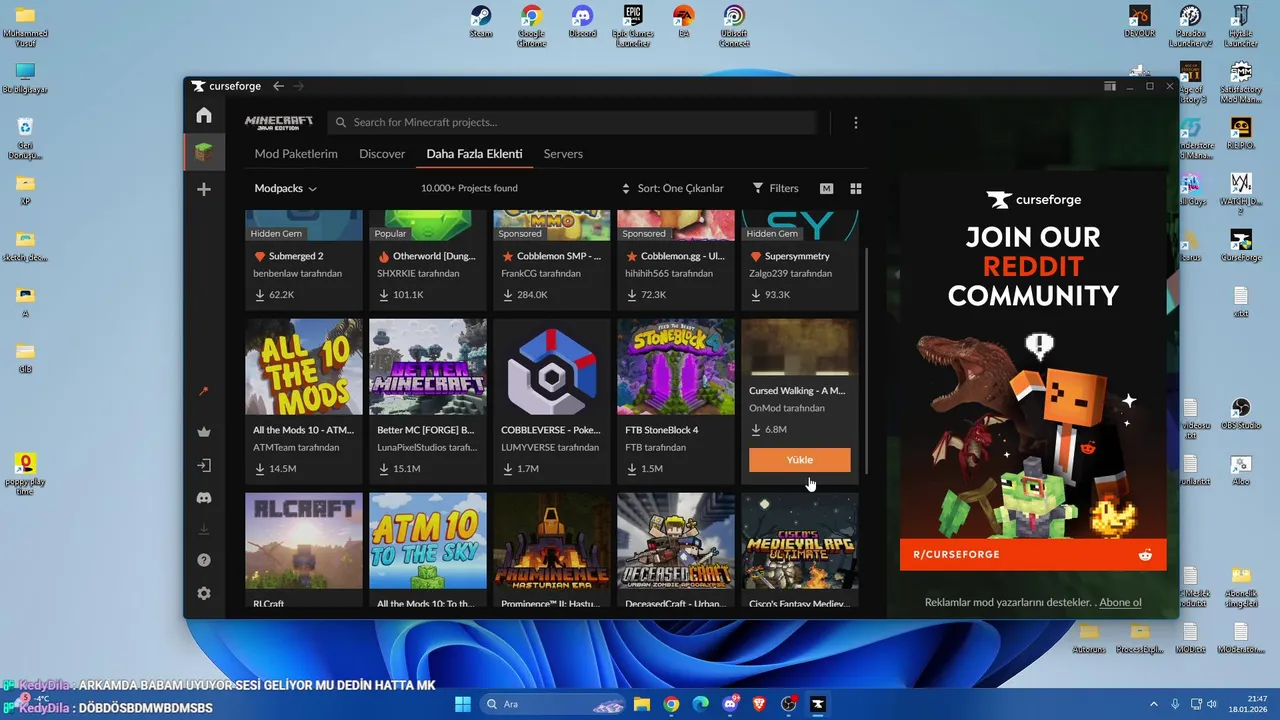Select Minecraft grass block game icon
Image resolution: width=1280 pixels, height=720 pixels.
pos(204,152)
